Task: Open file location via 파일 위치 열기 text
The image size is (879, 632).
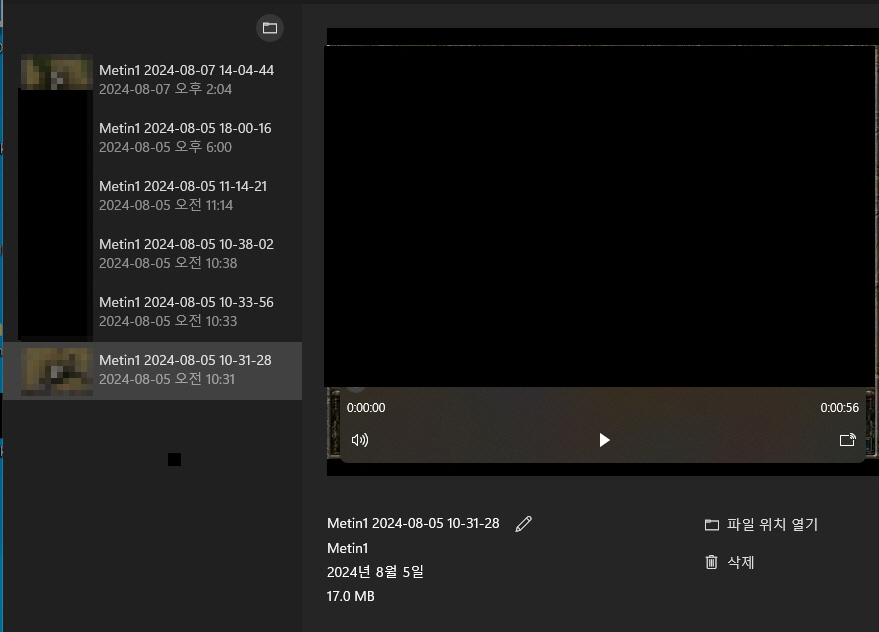Action: pos(772,524)
